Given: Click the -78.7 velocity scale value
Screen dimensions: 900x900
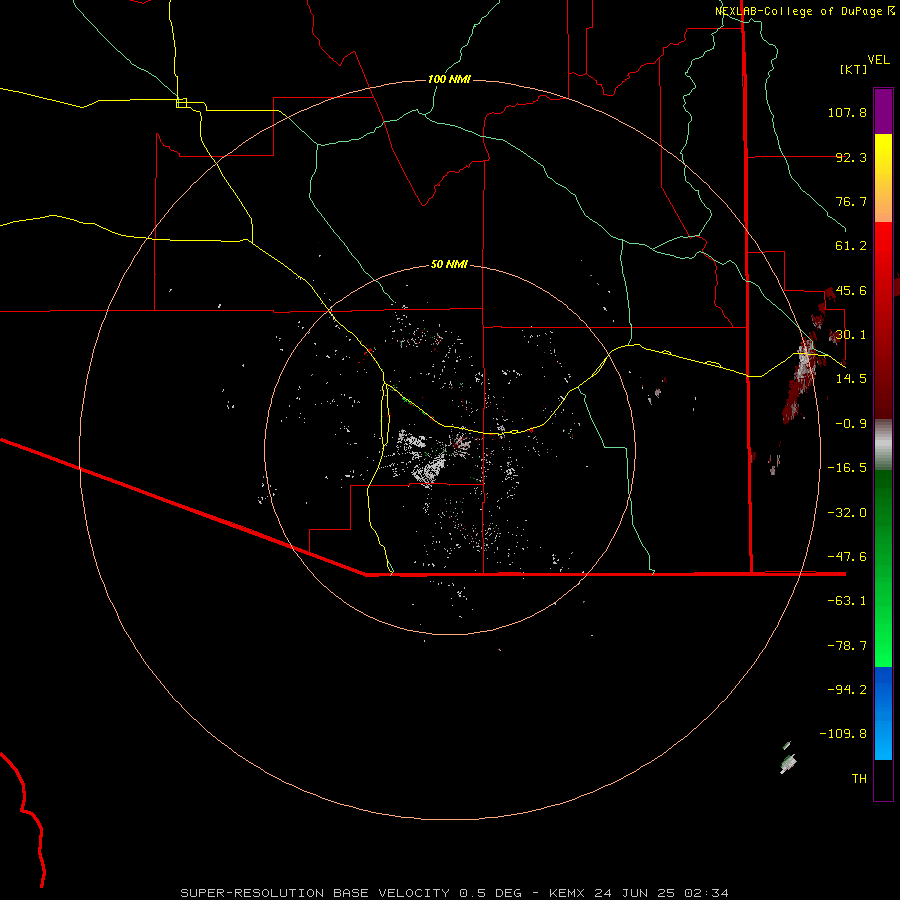Looking at the screenshot, I should (847, 646).
